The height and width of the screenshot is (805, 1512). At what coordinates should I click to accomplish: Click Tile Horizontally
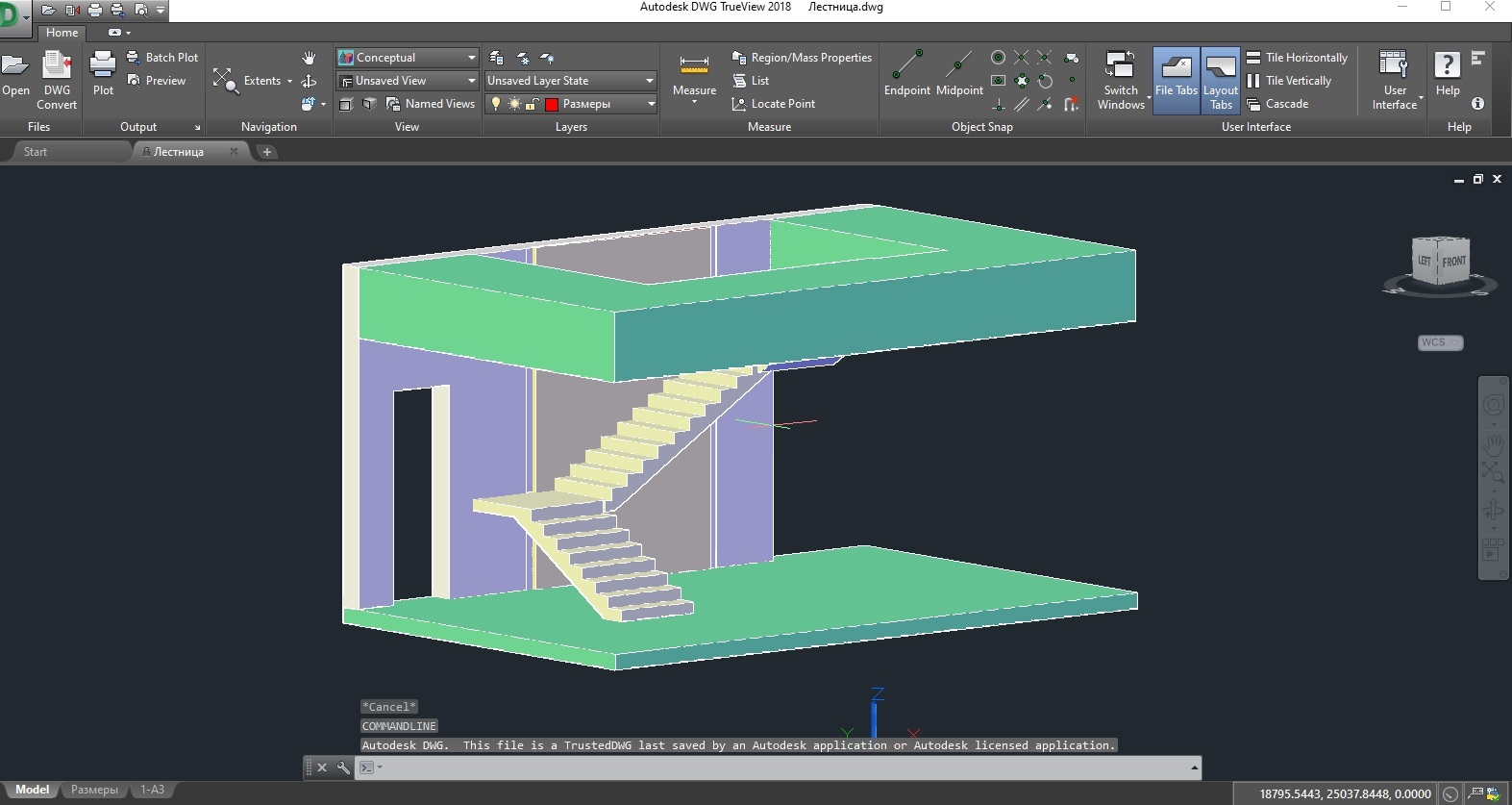tap(1297, 58)
